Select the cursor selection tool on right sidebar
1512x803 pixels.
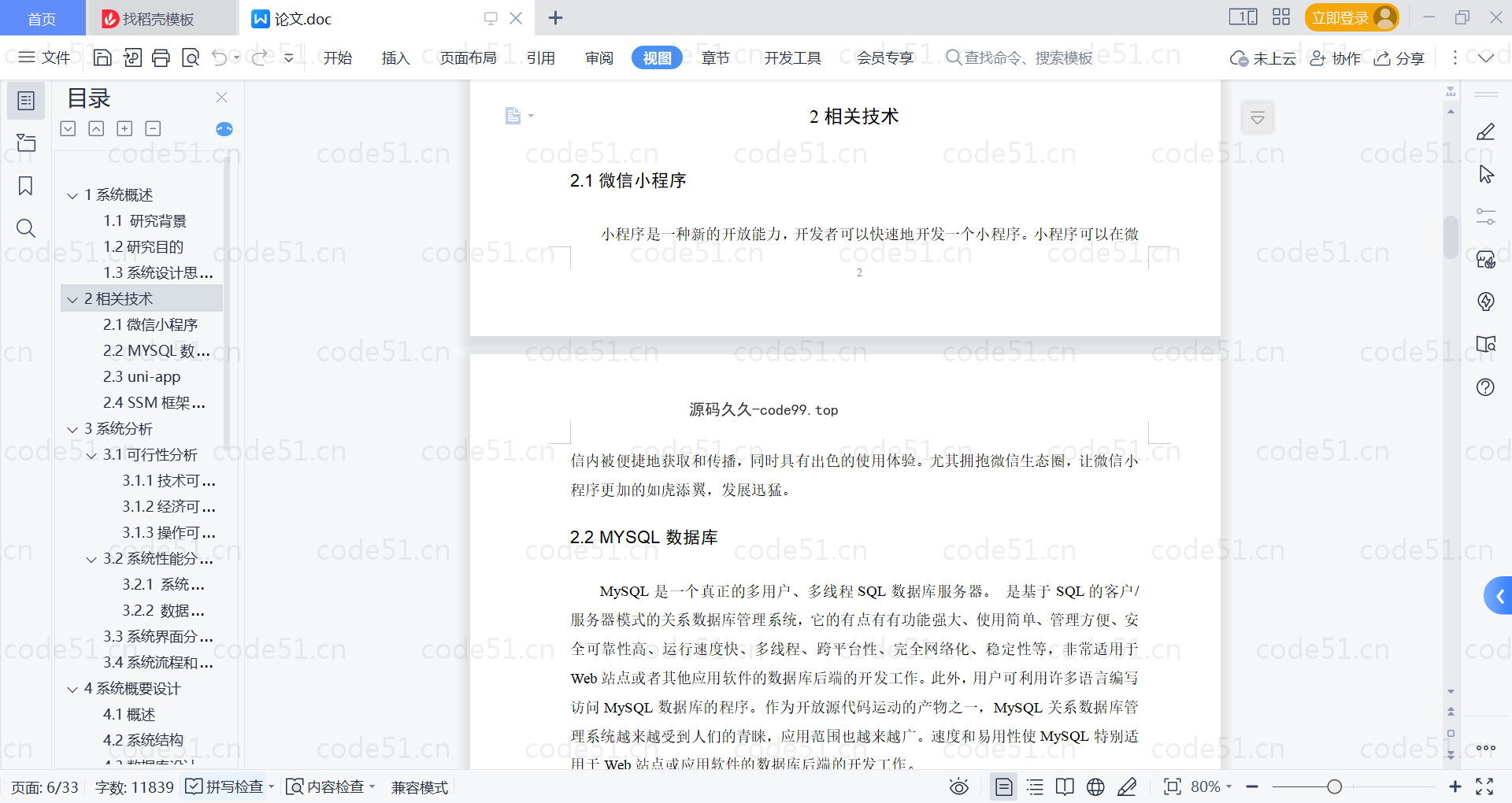[1486, 174]
